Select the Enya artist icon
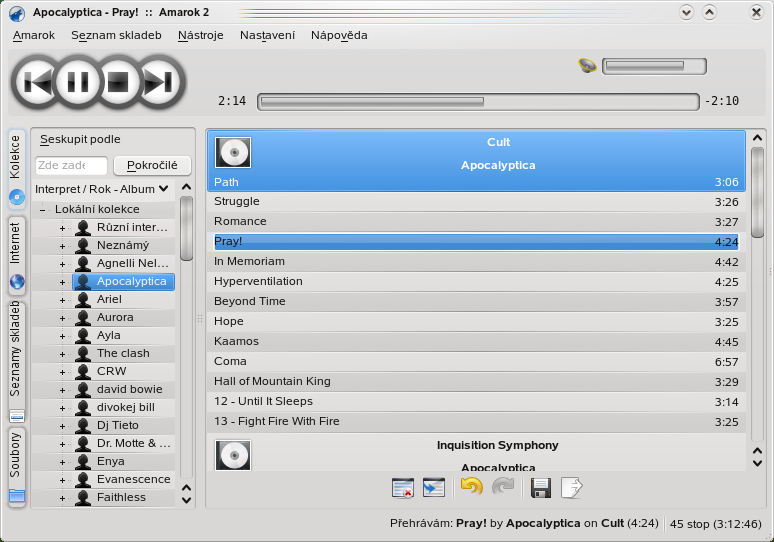The width and height of the screenshot is (774, 542). point(83,462)
